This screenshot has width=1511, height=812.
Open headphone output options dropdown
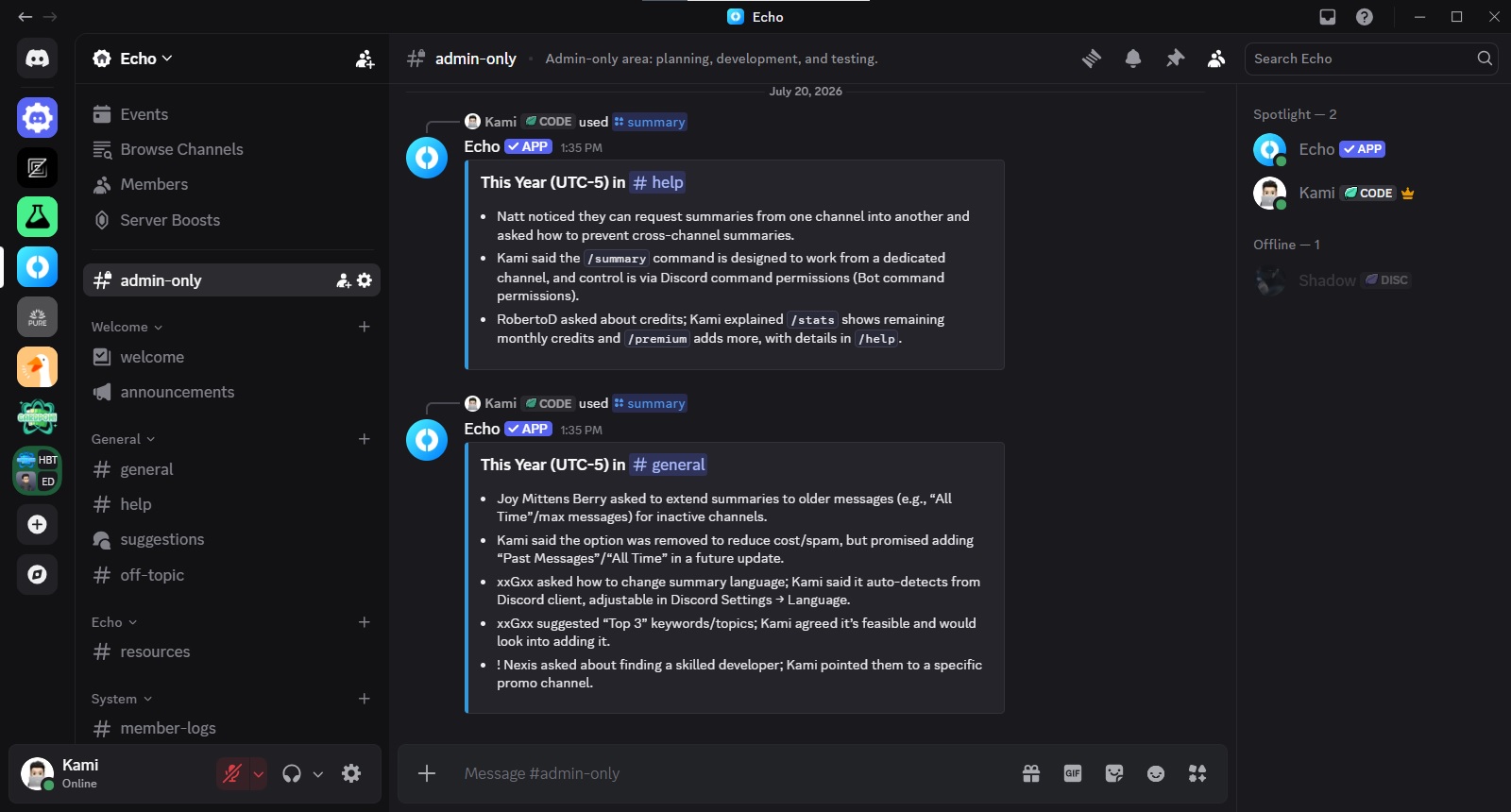(318, 774)
